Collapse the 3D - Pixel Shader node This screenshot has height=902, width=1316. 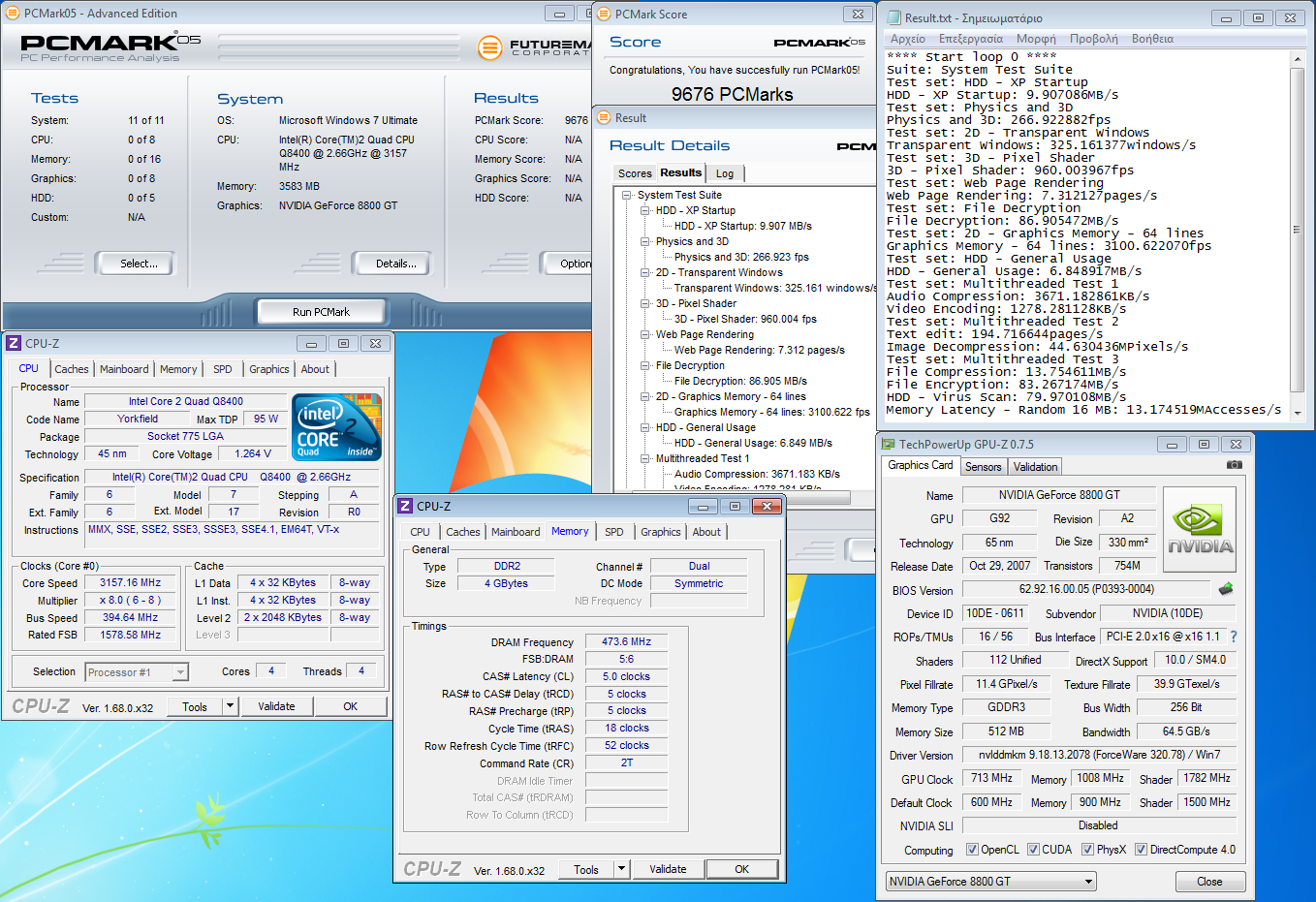coord(645,303)
